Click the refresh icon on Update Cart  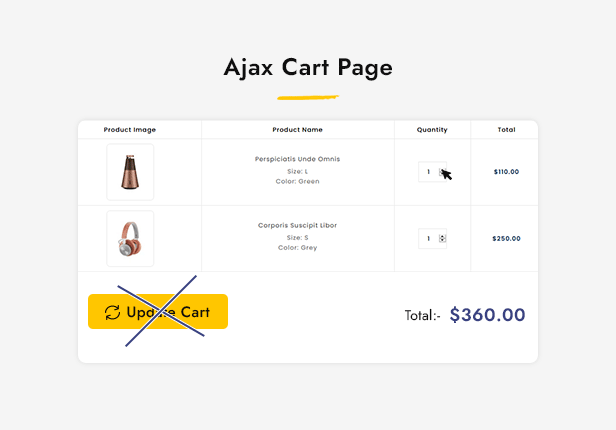click(x=112, y=312)
